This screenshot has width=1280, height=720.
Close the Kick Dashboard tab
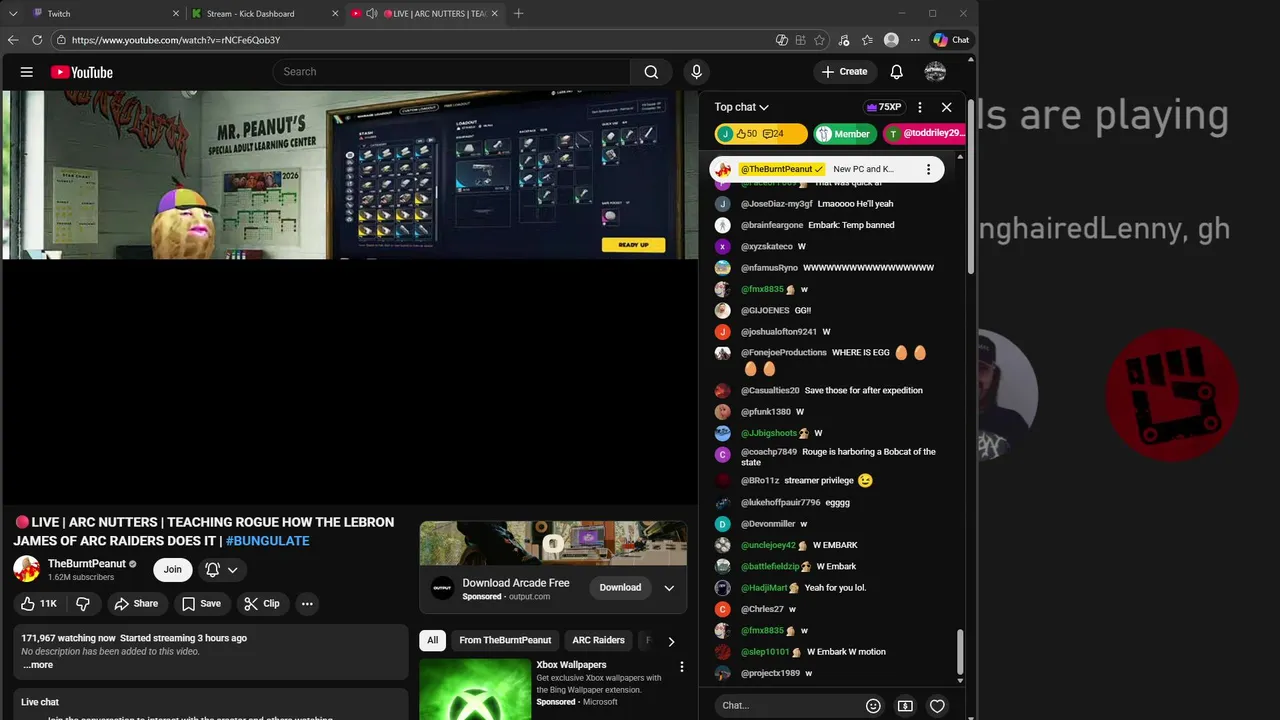pyautogui.click(x=335, y=14)
